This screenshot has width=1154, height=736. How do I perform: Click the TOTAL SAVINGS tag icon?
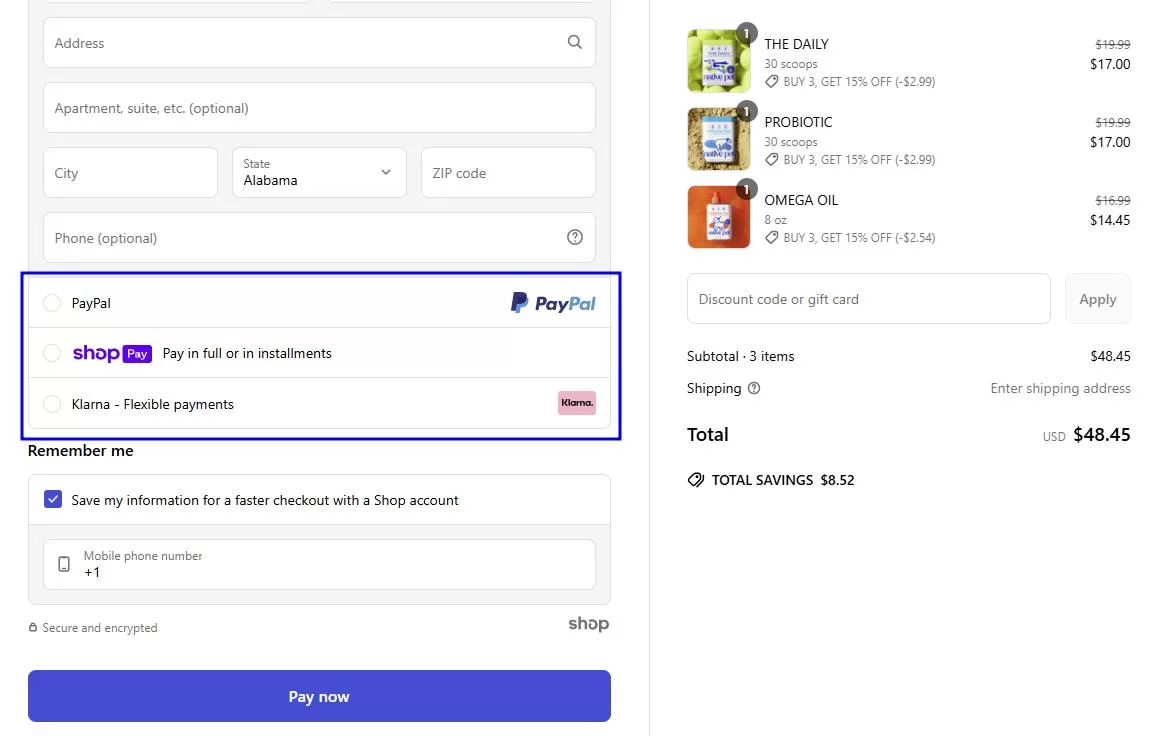click(x=696, y=479)
